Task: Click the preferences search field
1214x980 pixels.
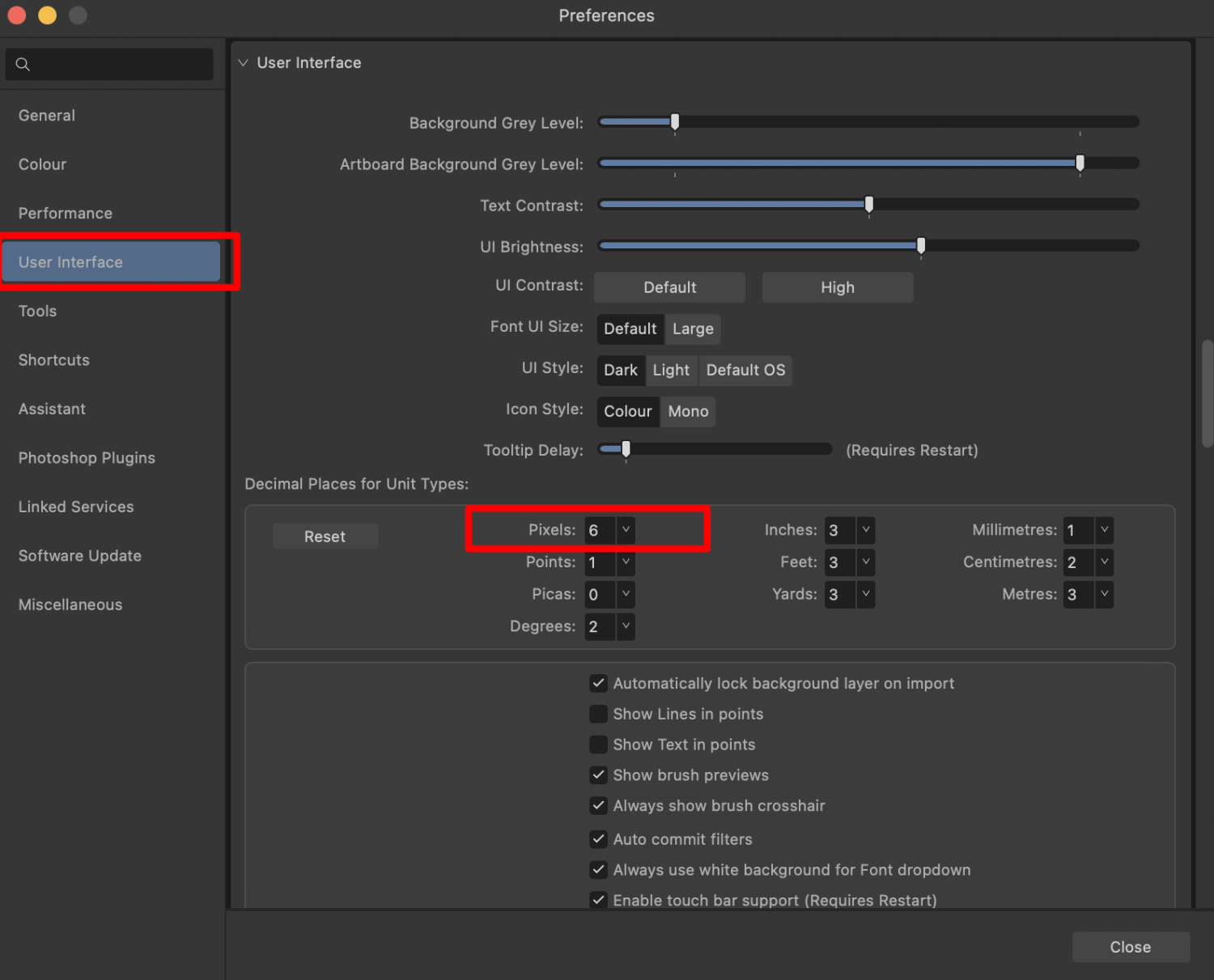Action: 109,64
